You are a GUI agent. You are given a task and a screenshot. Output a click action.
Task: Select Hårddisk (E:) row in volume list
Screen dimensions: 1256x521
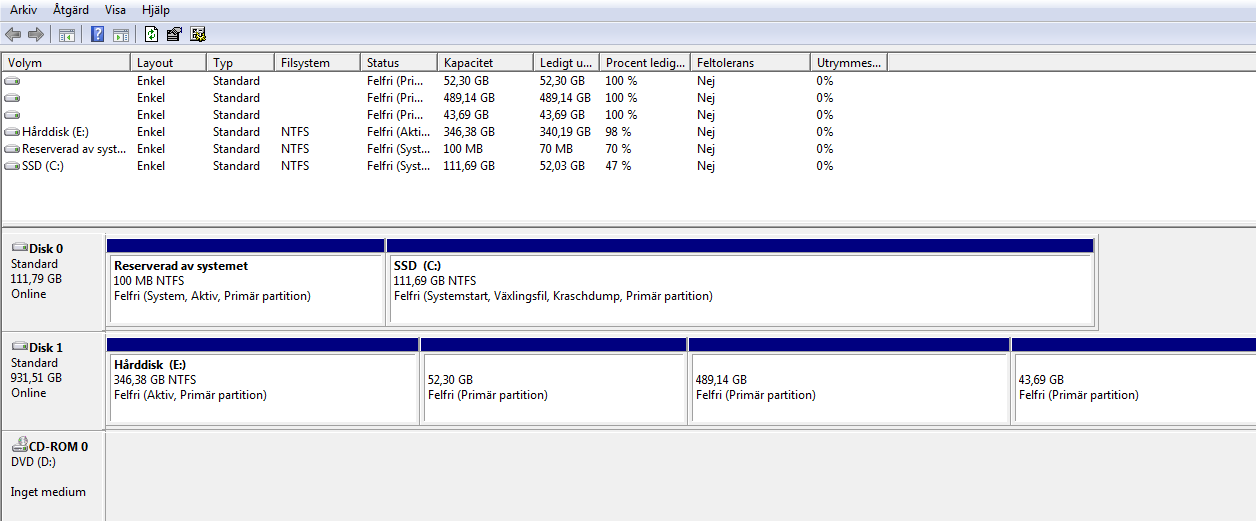(445, 132)
